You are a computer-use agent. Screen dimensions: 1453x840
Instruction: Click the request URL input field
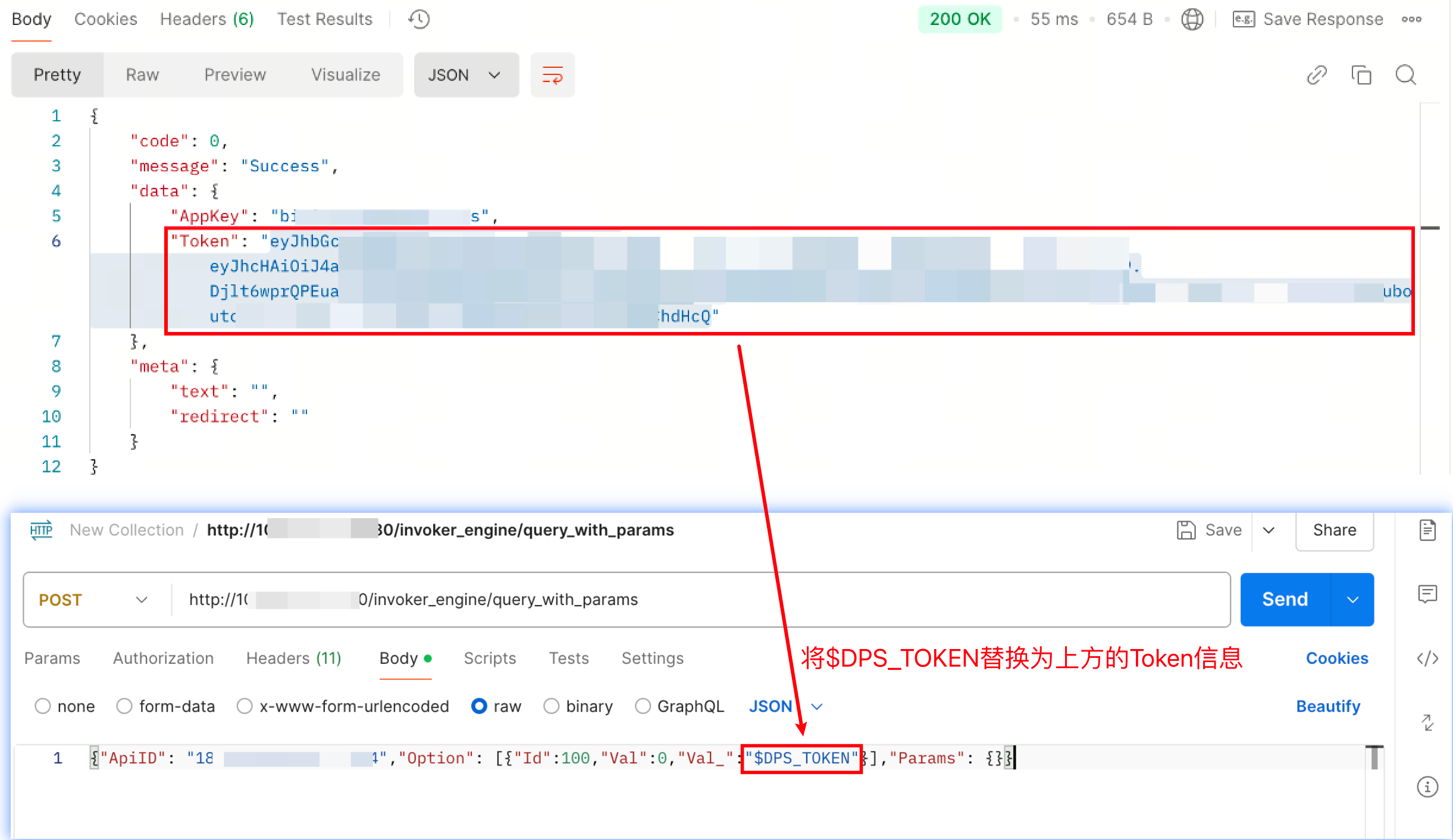701,600
